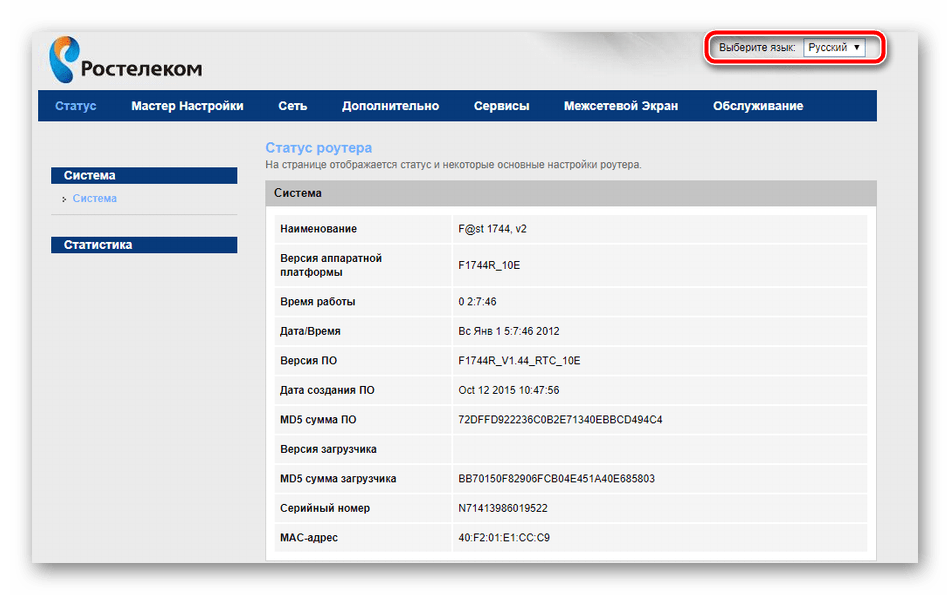Image resolution: width=950 pixels, height=595 pixels.
Task: Navigate to the Обслуживание menu
Action: click(x=757, y=106)
